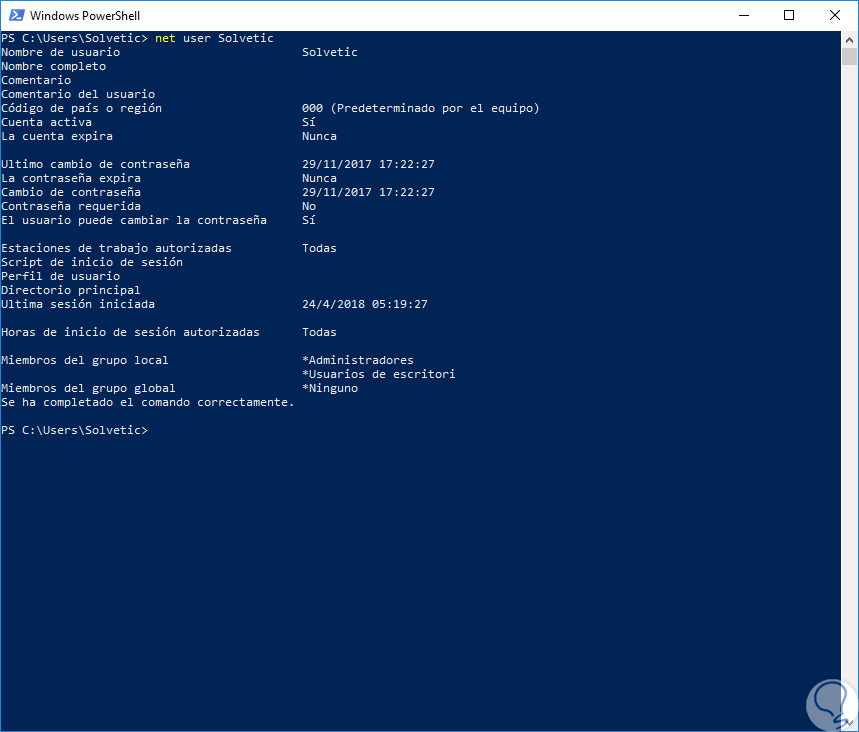The image size is (859, 732).
Task: Click the empty vertical scrollbar track
Action: (x=849, y=400)
